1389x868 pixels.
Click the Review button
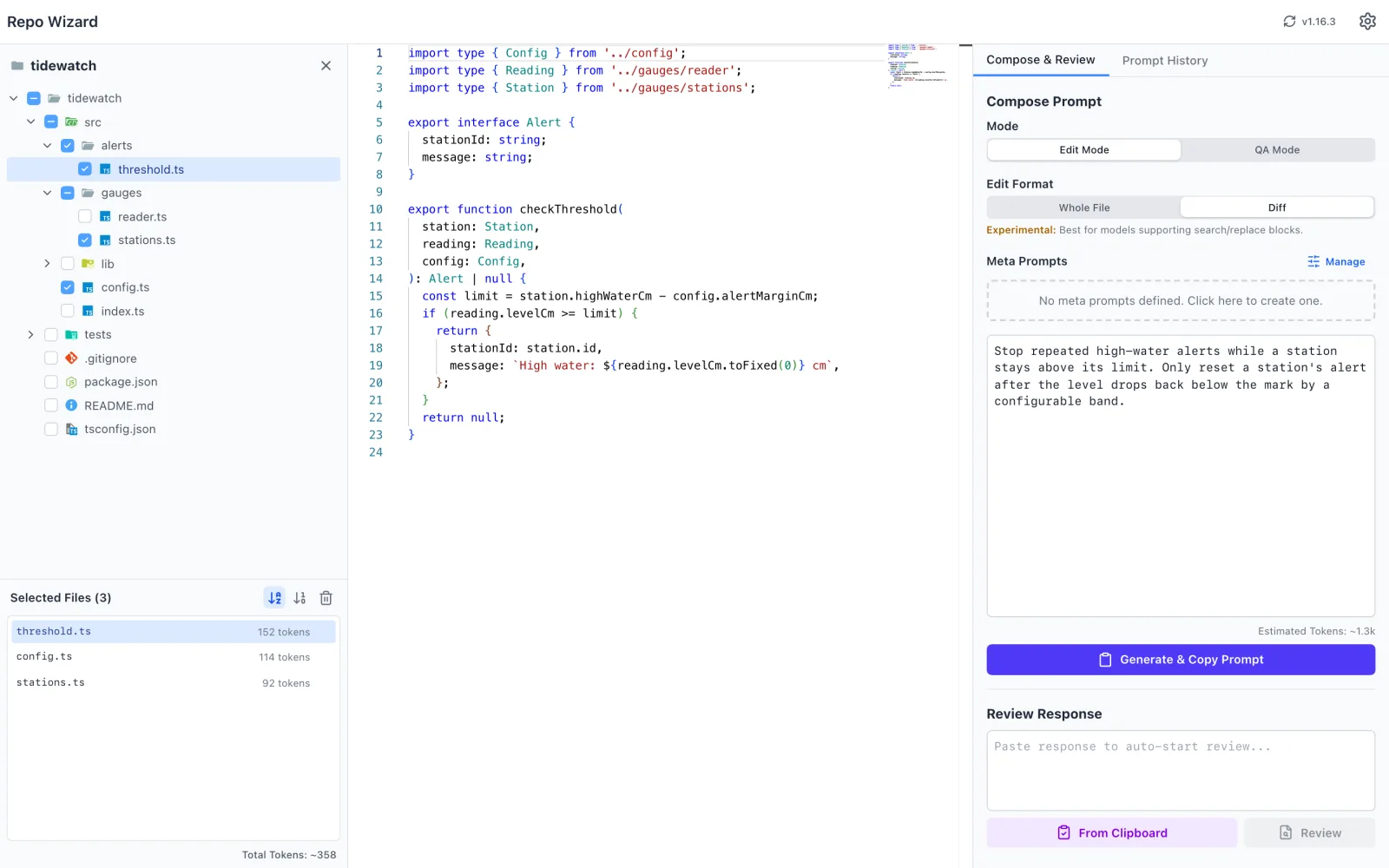click(1309, 832)
